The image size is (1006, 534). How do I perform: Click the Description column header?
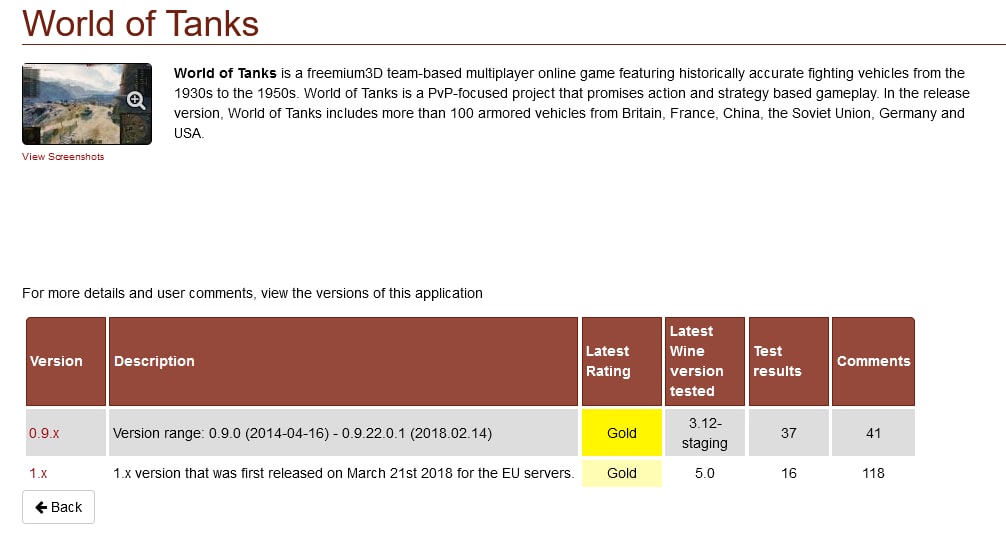pyautogui.click(x=343, y=361)
